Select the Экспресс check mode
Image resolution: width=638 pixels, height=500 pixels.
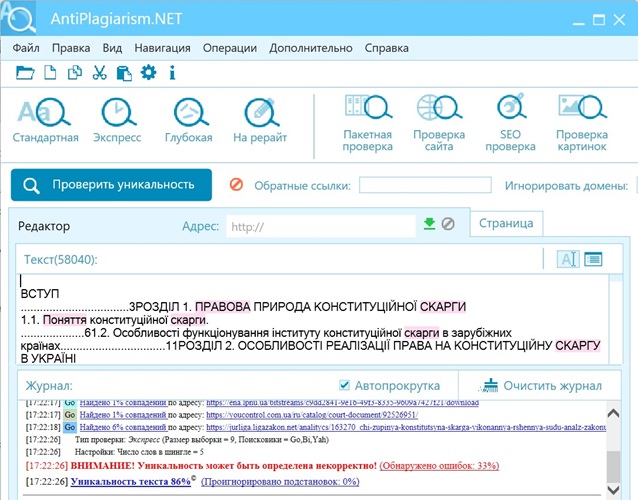117,120
